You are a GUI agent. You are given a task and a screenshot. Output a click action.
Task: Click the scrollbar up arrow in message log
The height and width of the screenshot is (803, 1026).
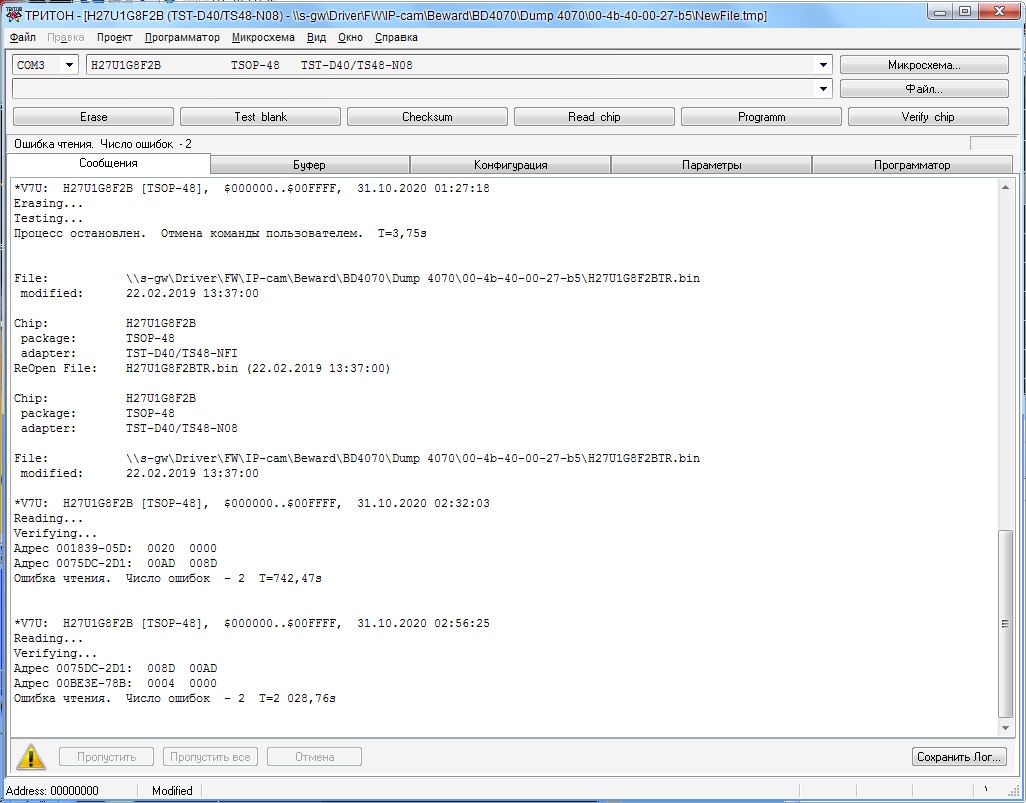point(1005,187)
